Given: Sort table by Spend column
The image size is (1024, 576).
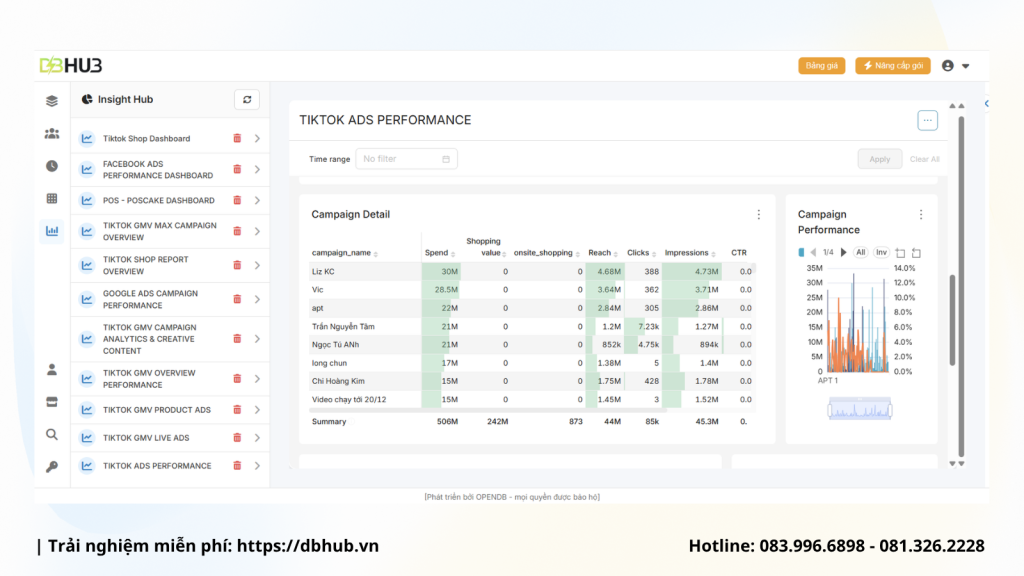Looking at the screenshot, I should pyautogui.click(x=440, y=253).
